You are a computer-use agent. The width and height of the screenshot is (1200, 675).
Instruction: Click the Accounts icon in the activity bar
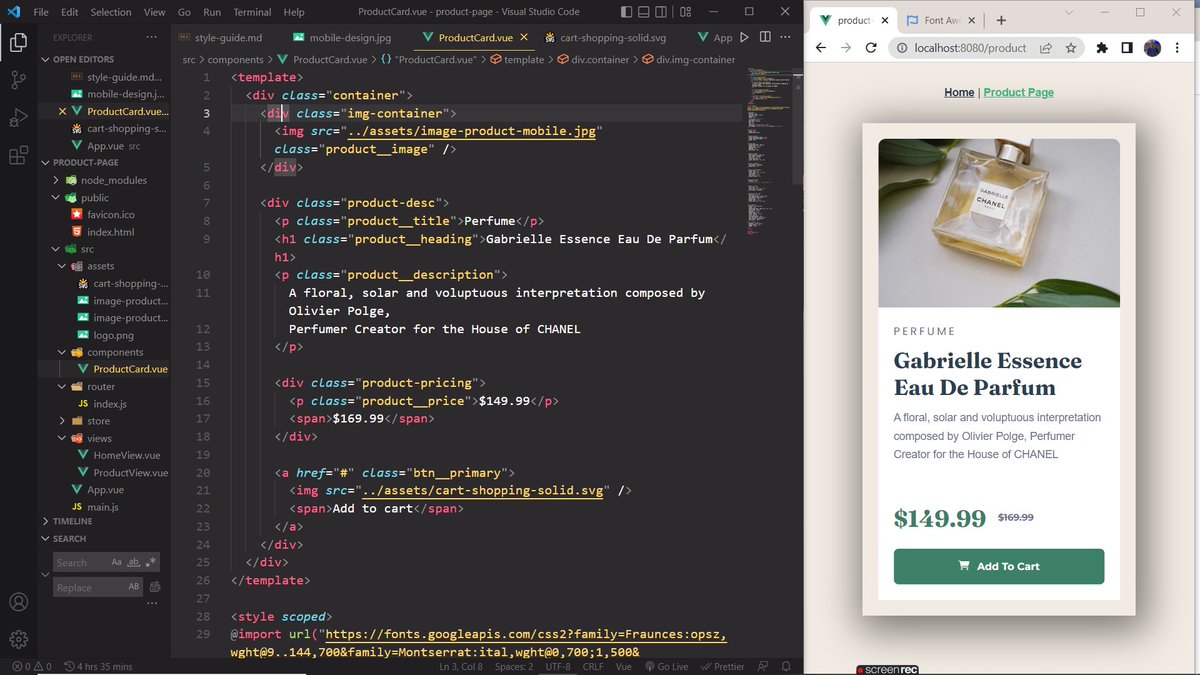[x=18, y=602]
